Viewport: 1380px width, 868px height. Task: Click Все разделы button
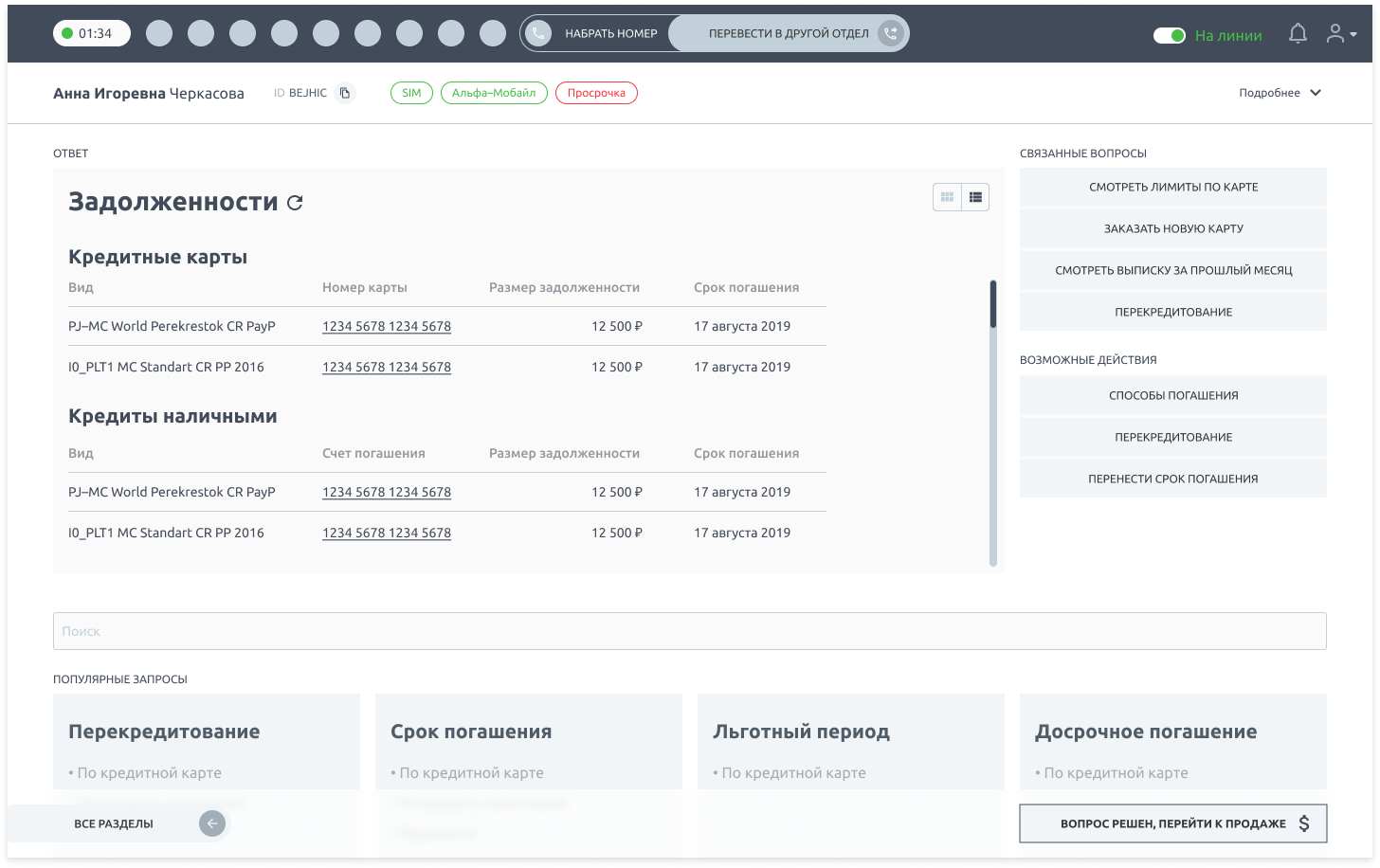coord(118,823)
